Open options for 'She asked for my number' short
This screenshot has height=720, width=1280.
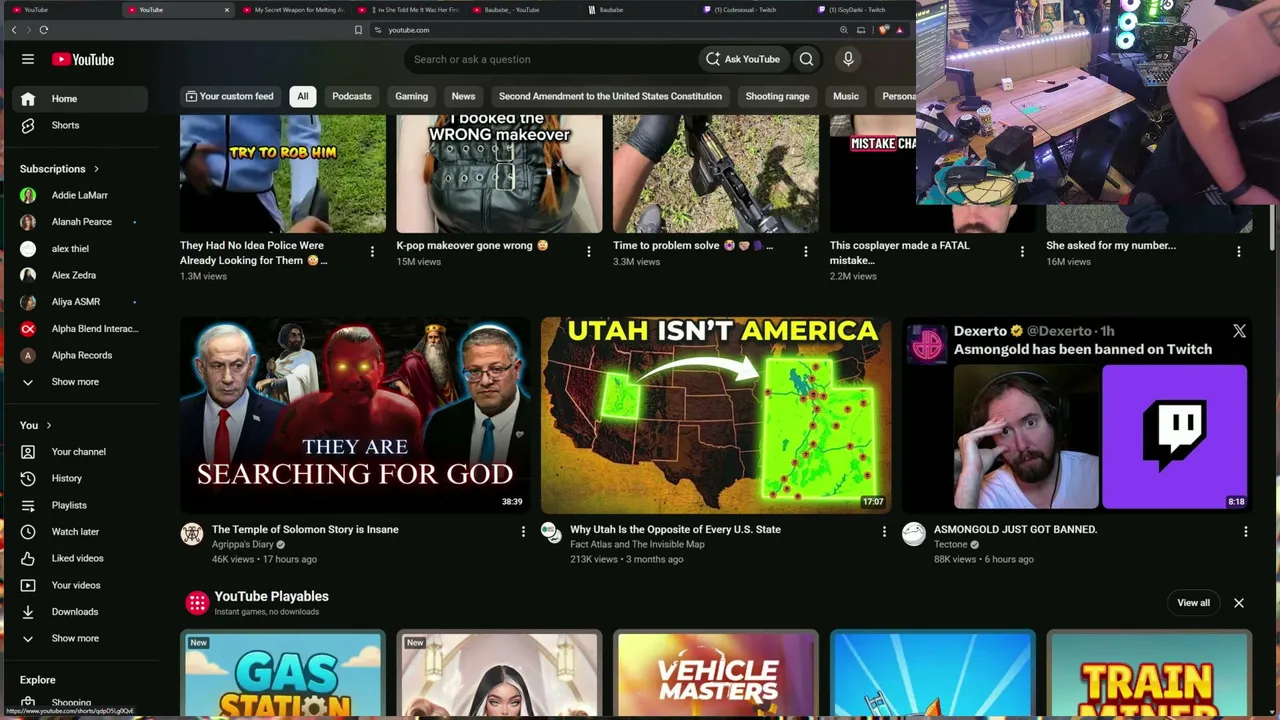[x=1238, y=252]
